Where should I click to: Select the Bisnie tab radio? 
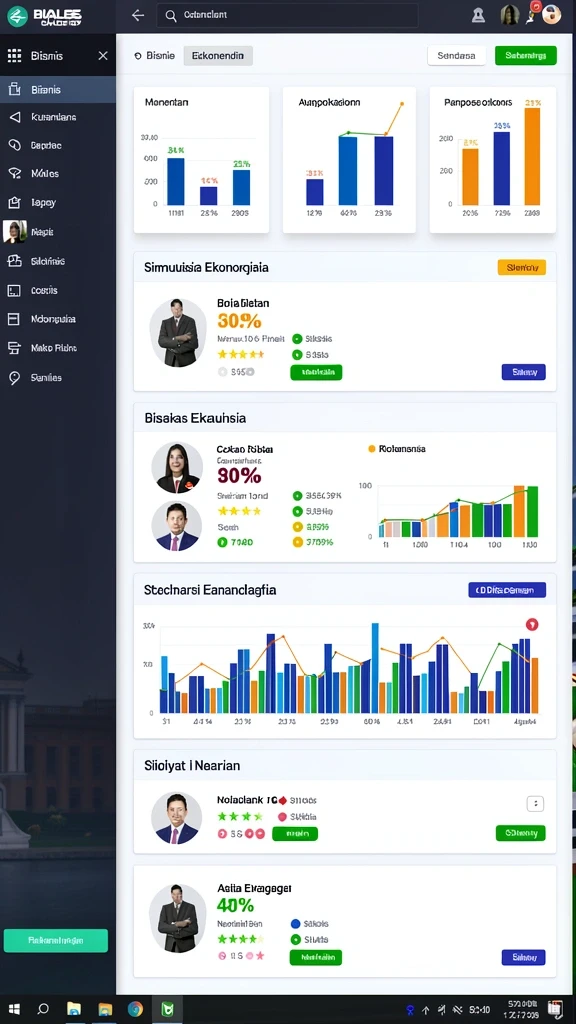(138, 56)
